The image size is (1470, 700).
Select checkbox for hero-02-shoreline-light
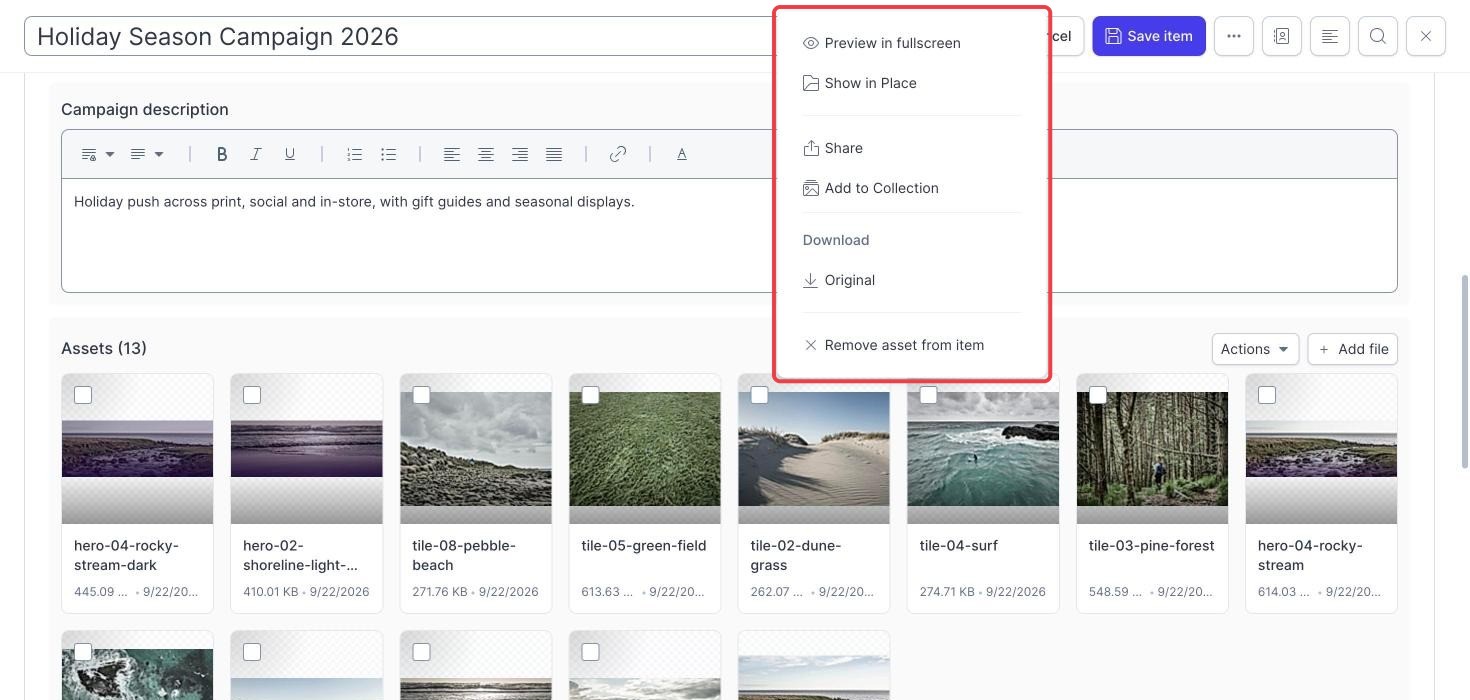pyautogui.click(x=252, y=395)
